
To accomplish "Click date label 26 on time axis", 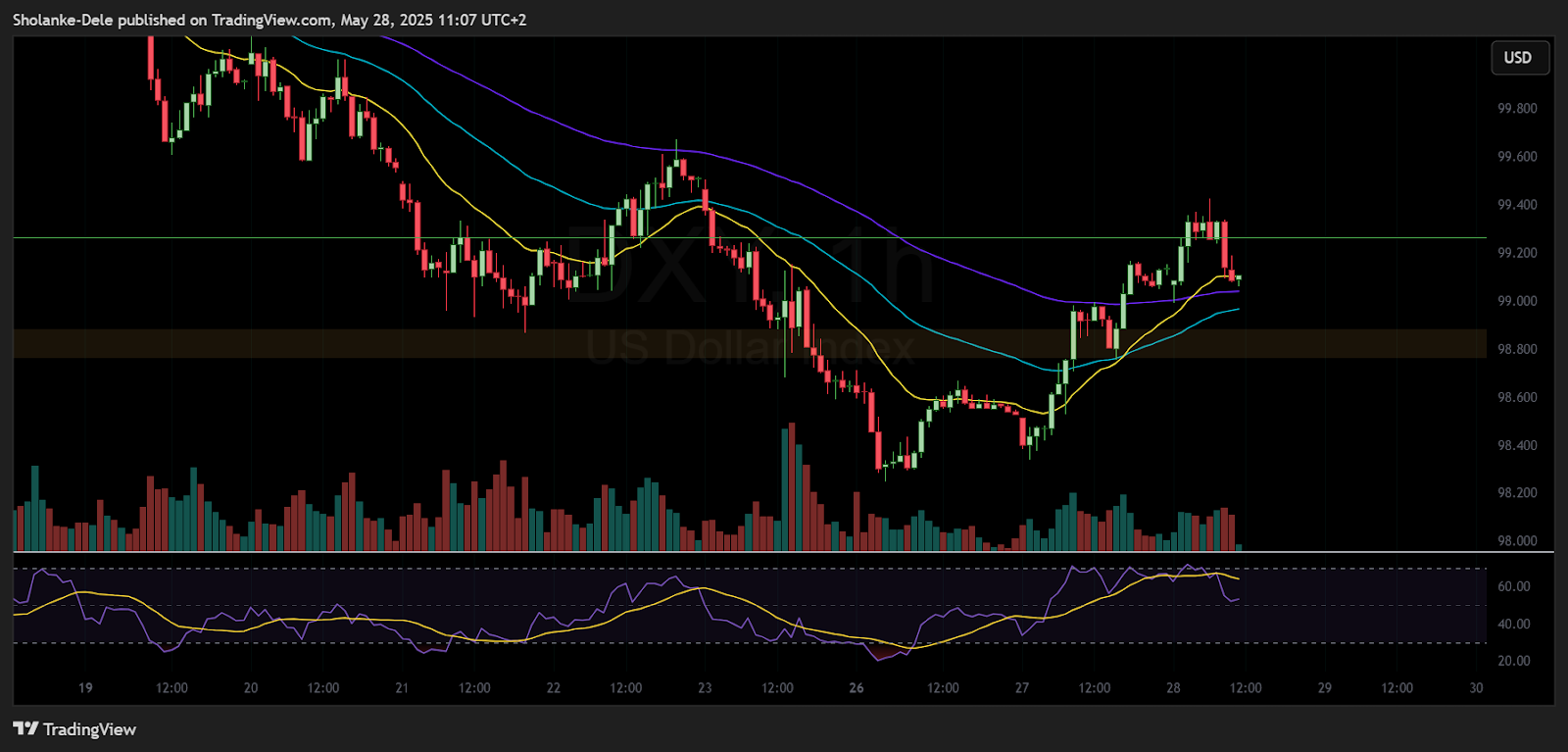I will [857, 688].
